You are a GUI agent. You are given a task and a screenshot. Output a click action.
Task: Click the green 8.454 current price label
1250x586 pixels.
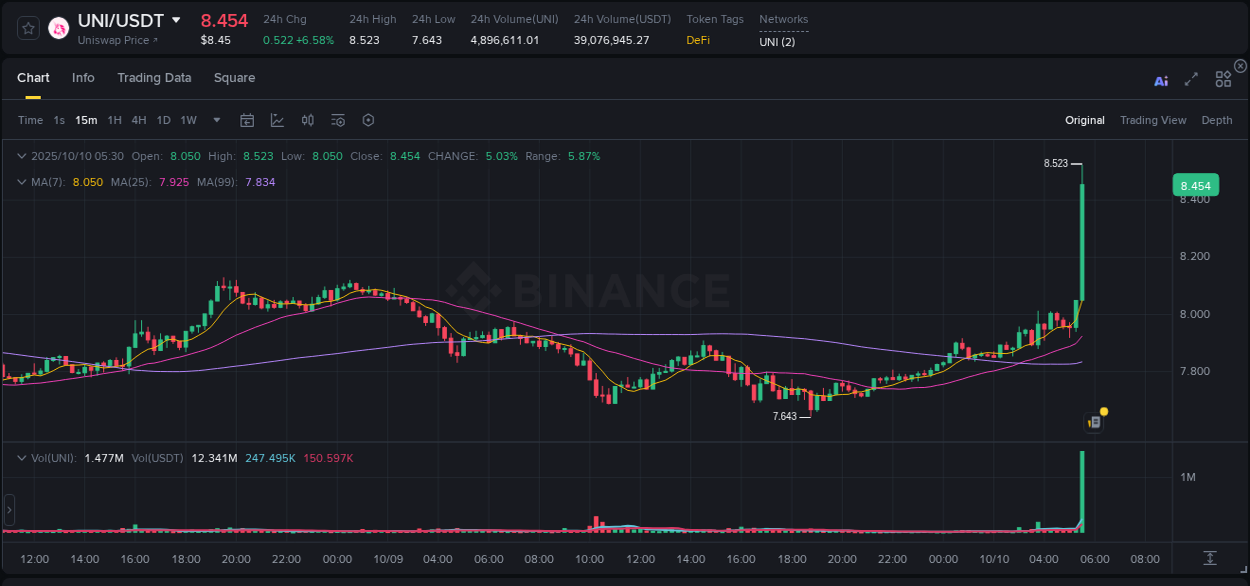tap(1195, 186)
